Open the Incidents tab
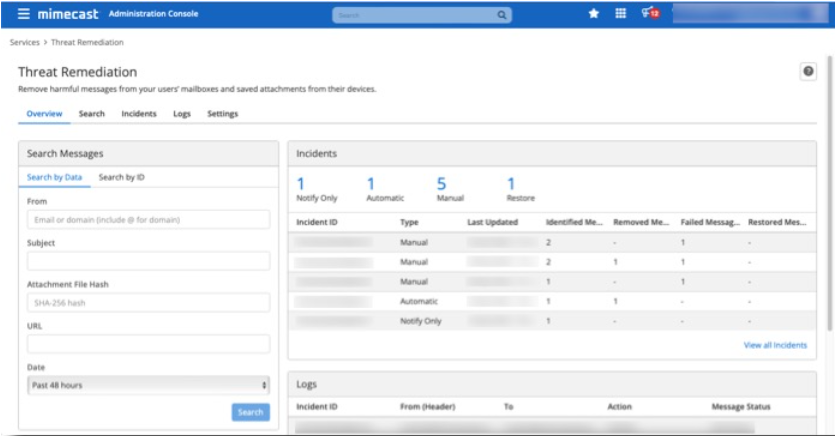The width and height of the screenshot is (835, 436). click(x=139, y=114)
